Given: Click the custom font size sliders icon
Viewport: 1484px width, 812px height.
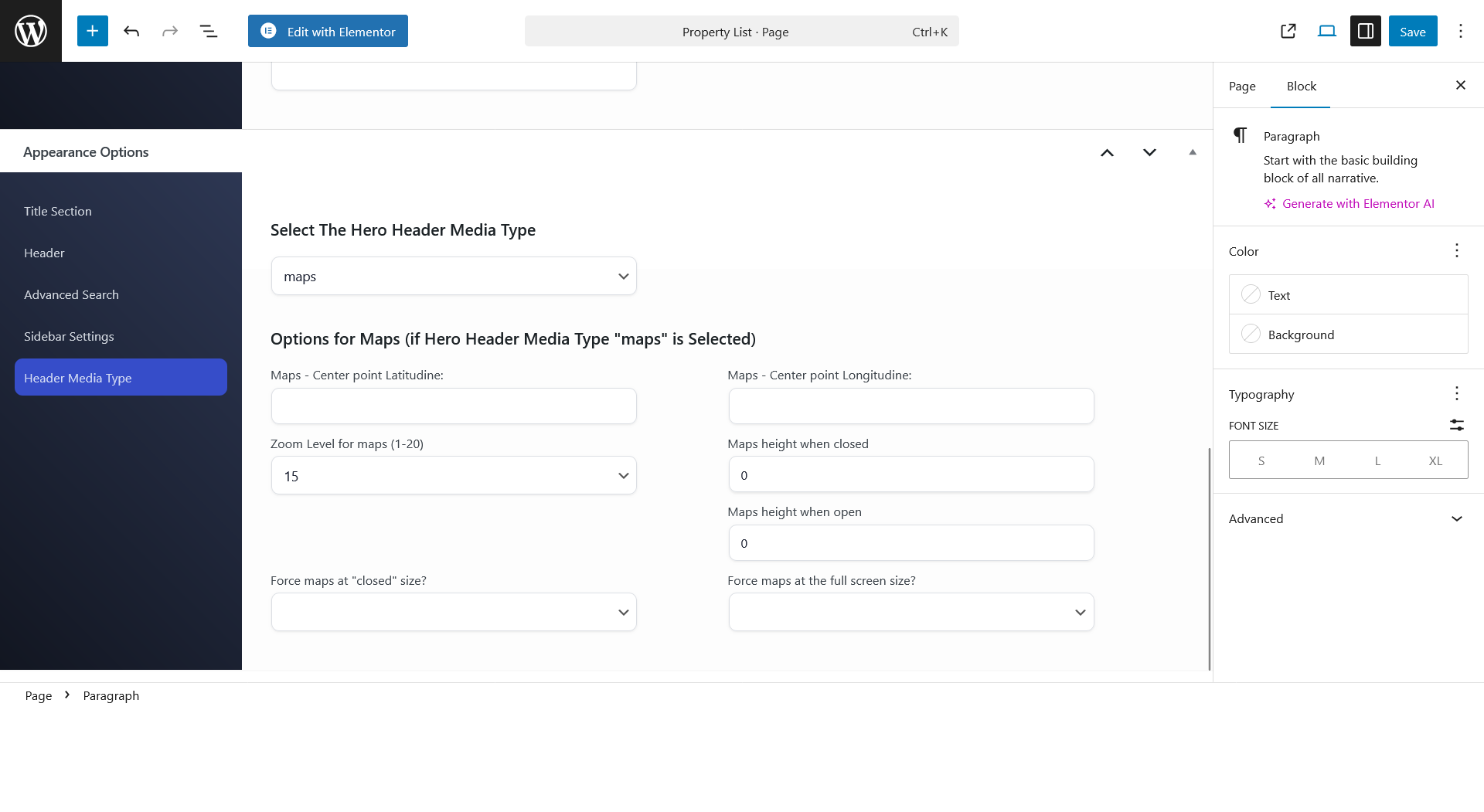Looking at the screenshot, I should 1456,425.
